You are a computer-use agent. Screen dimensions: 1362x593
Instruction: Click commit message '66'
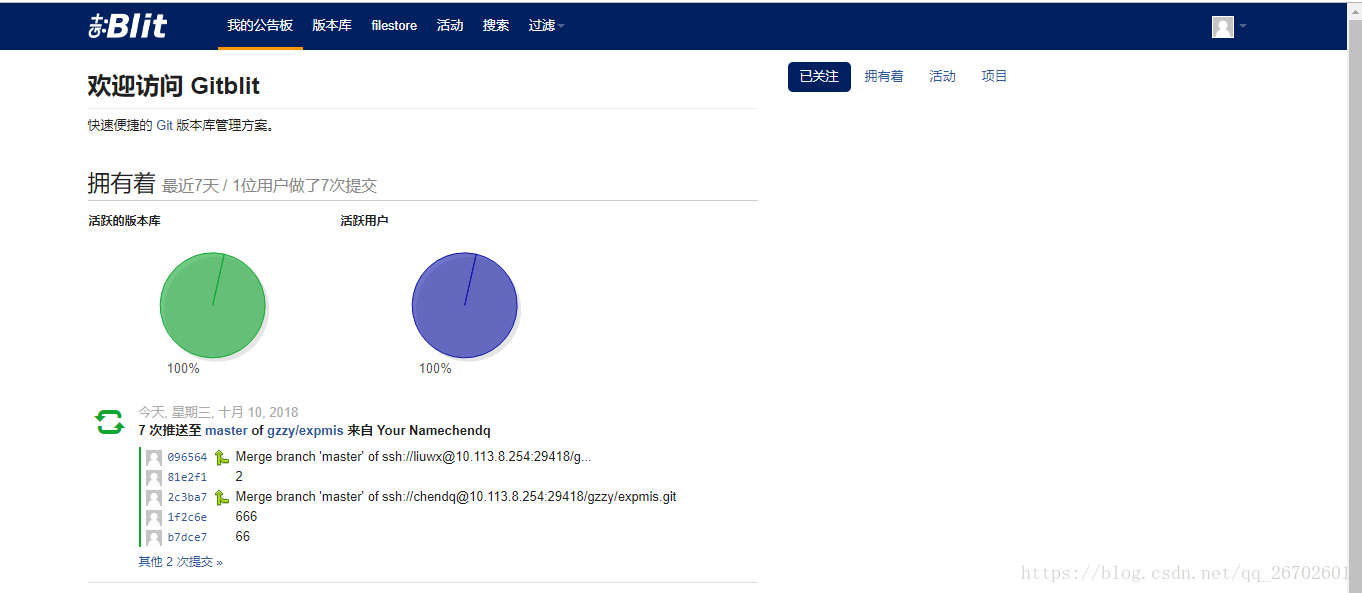[x=243, y=537]
